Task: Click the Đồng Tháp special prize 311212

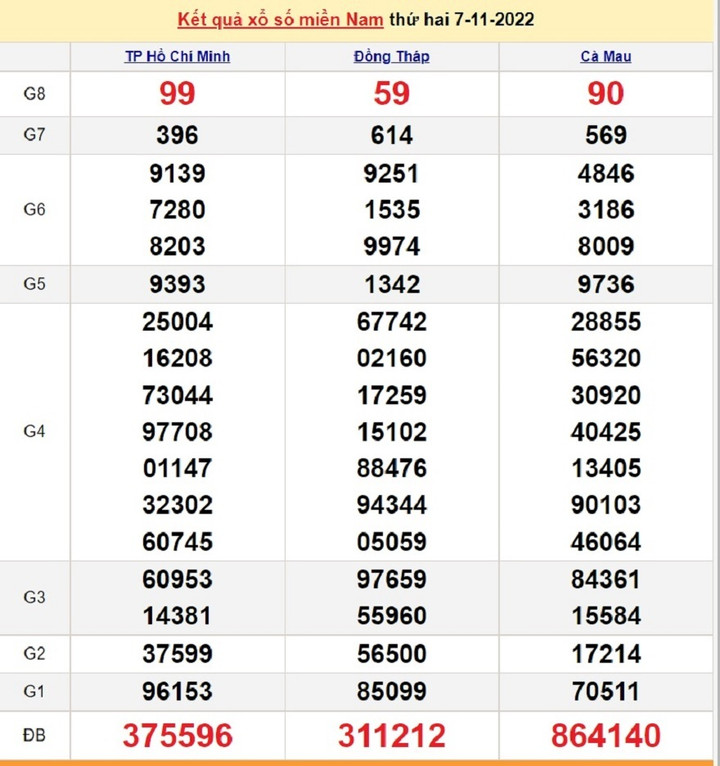Action: (392, 736)
